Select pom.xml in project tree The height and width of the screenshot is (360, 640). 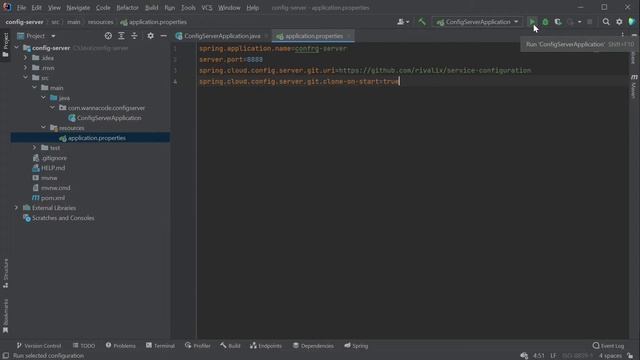pos(53,198)
